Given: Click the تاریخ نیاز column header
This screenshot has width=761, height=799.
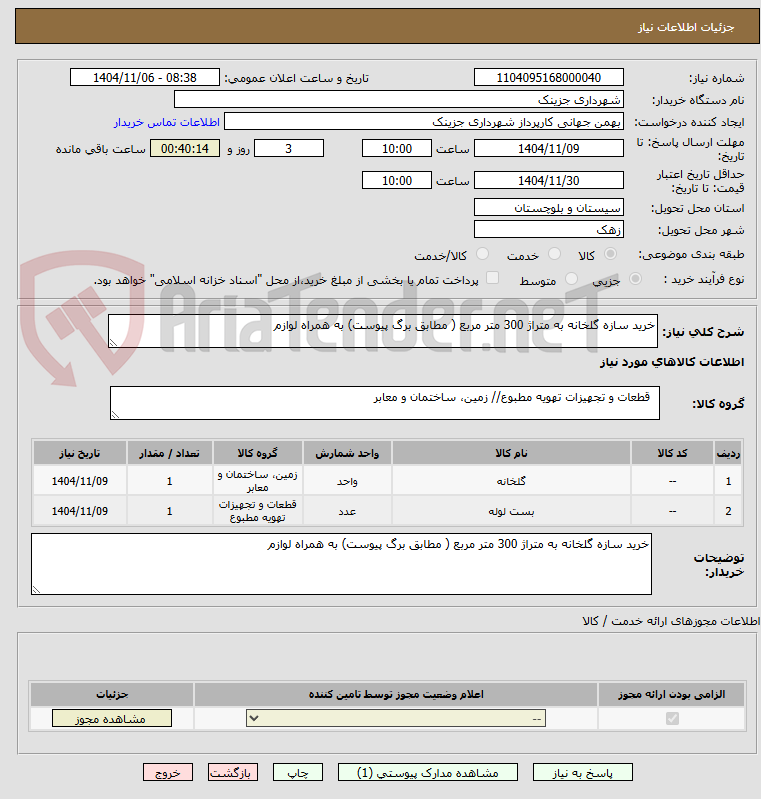Looking at the screenshot, I should tap(80, 453).
